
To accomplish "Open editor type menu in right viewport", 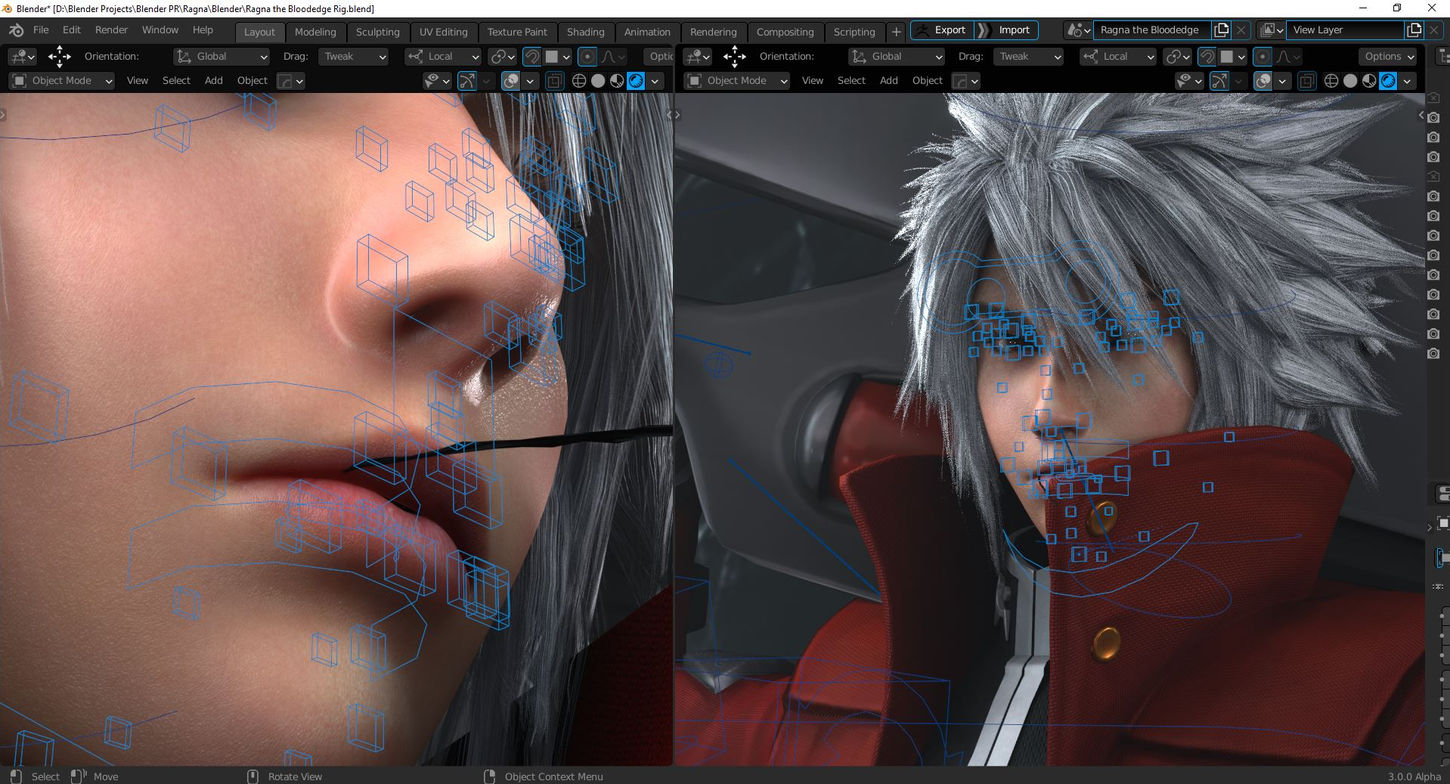I will click(x=697, y=56).
